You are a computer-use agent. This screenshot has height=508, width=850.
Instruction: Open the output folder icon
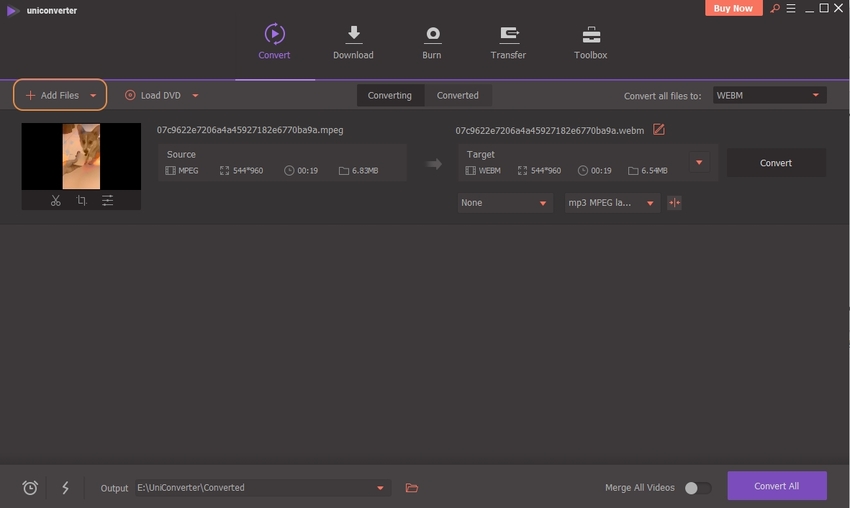click(x=411, y=488)
